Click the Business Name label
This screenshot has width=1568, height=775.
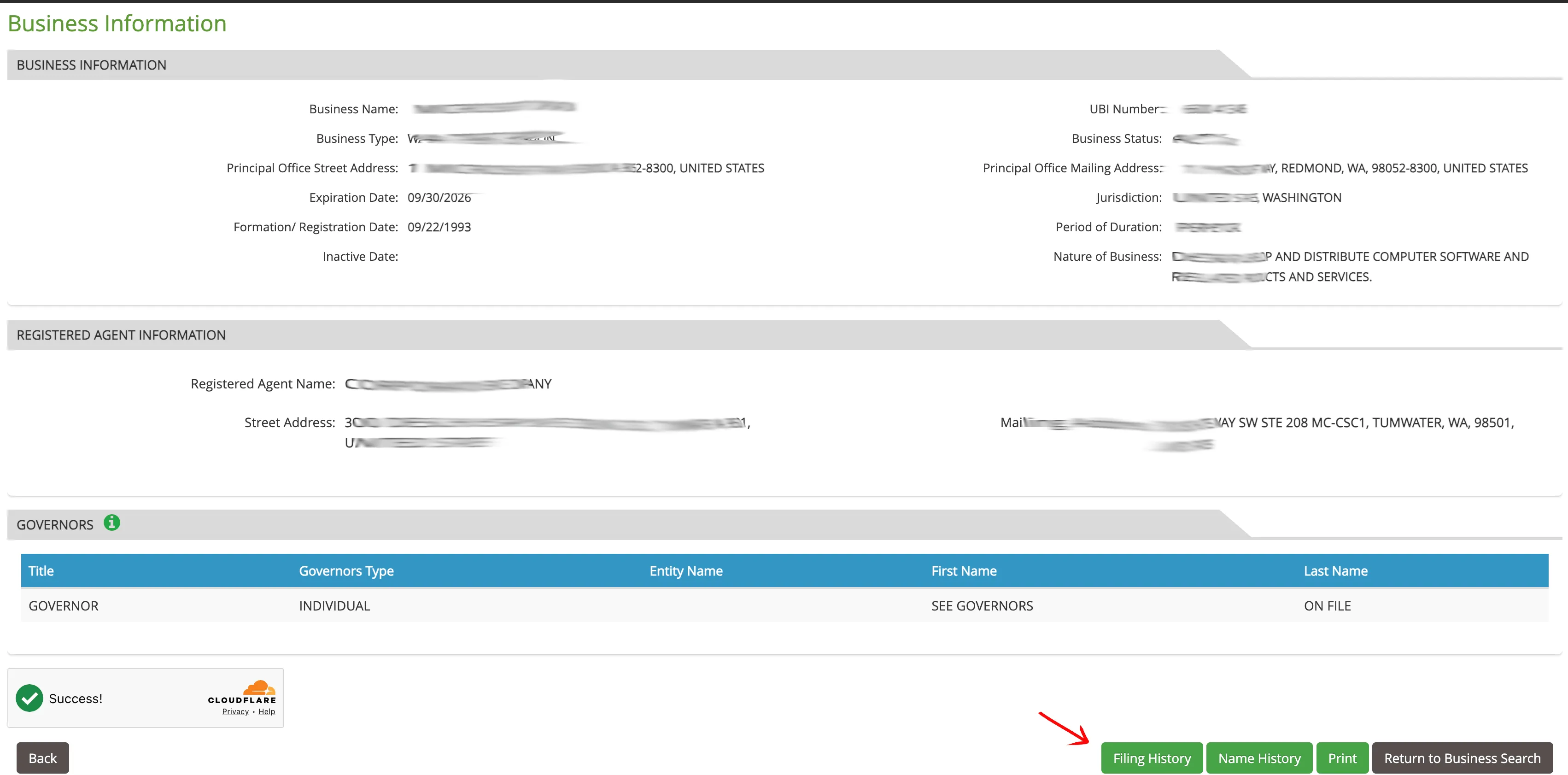353,109
